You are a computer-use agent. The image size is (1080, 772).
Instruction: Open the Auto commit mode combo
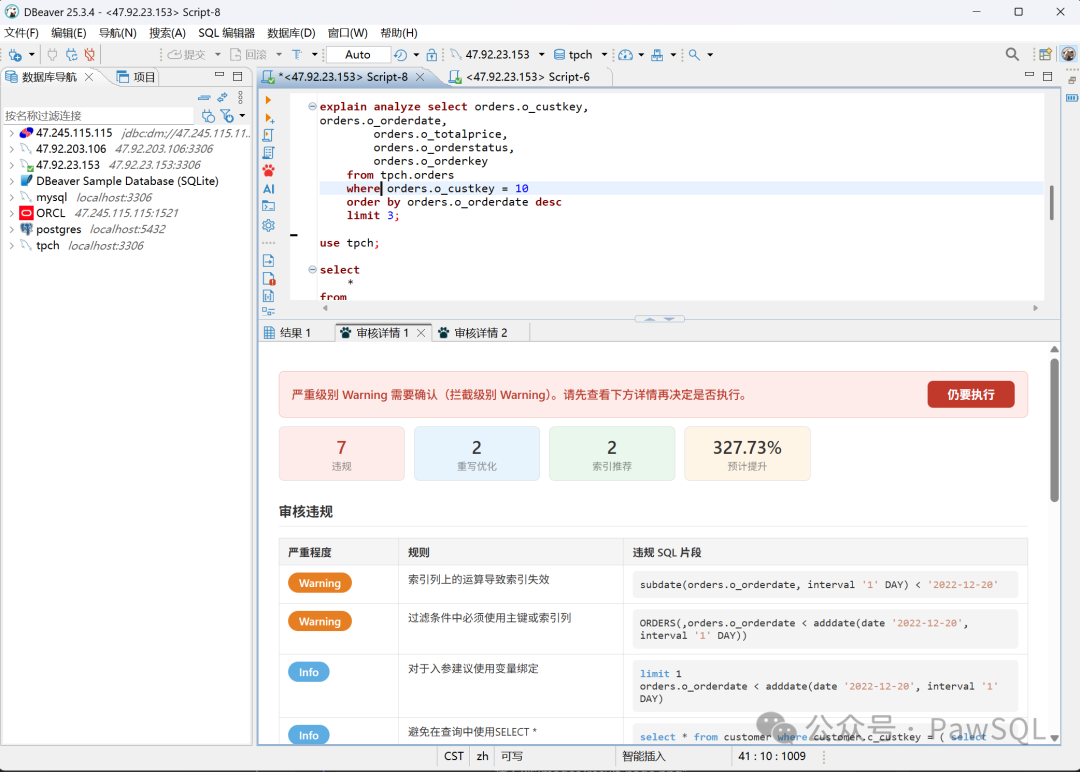[x=357, y=54]
